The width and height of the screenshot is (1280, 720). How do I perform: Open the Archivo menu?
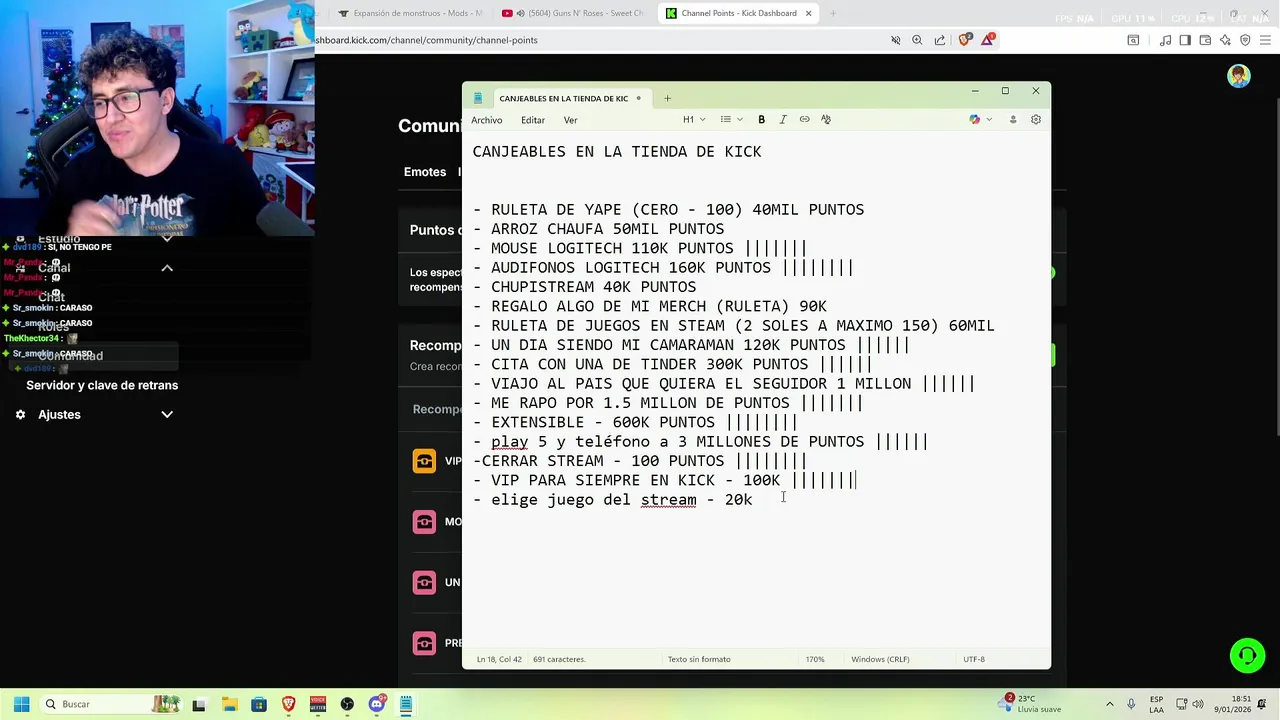point(487,120)
